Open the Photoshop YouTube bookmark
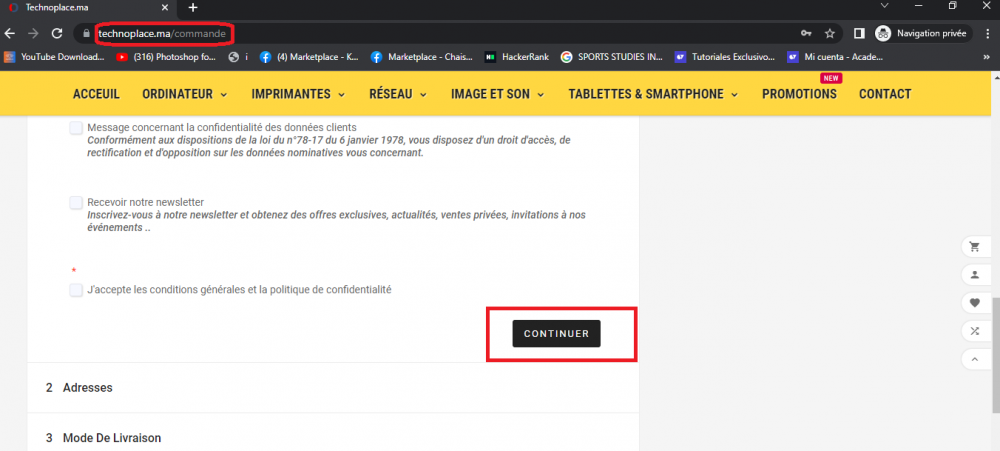 click(167, 57)
